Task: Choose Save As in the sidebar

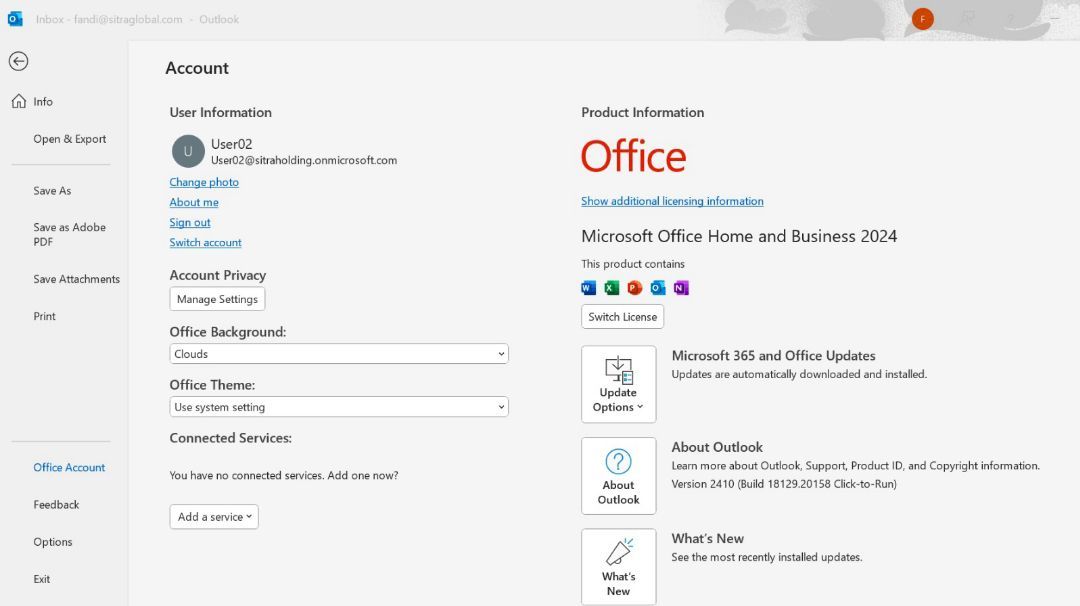Action: click(52, 191)
